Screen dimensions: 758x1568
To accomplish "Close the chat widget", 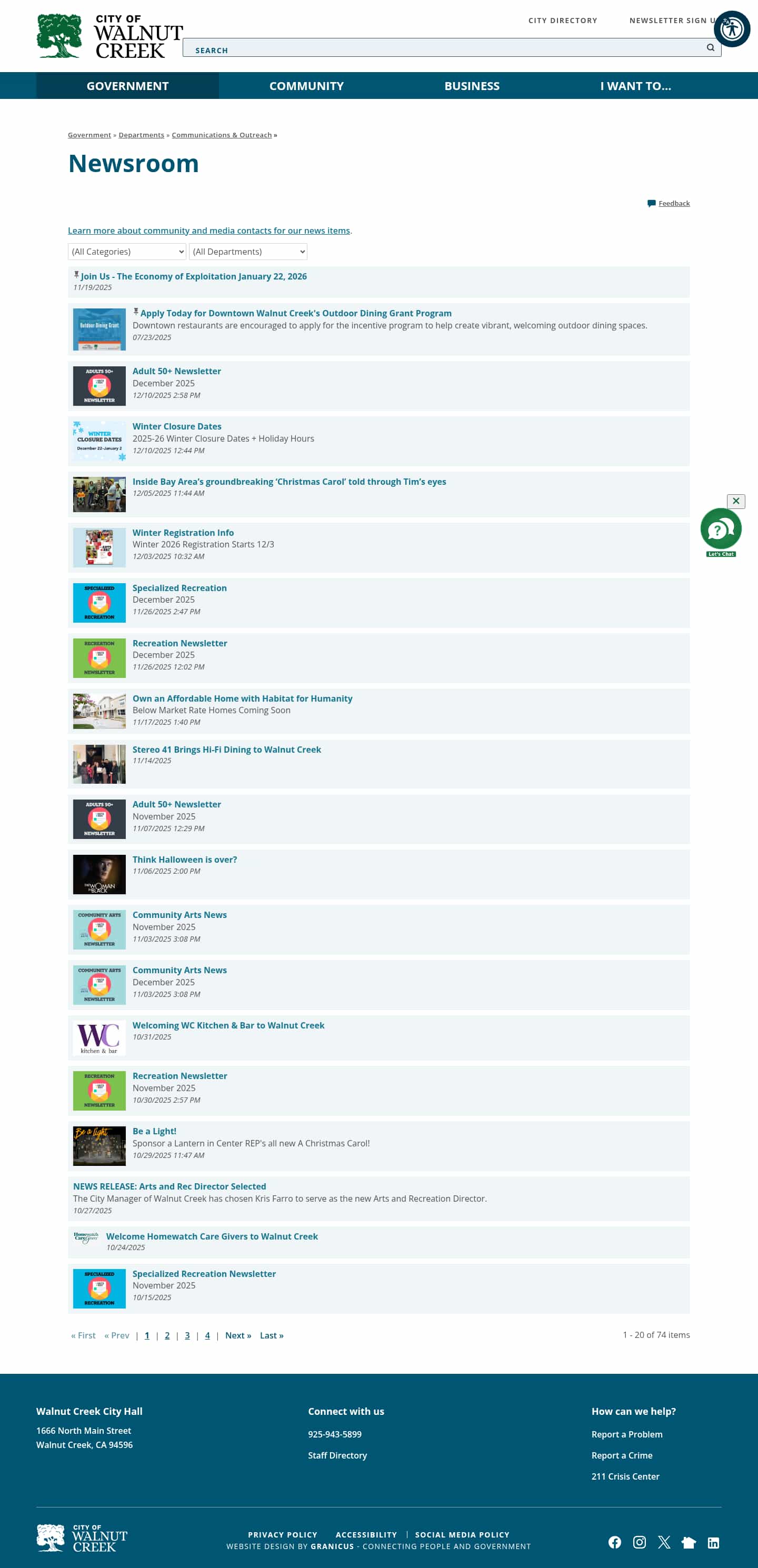I will (x=736, y=501).
